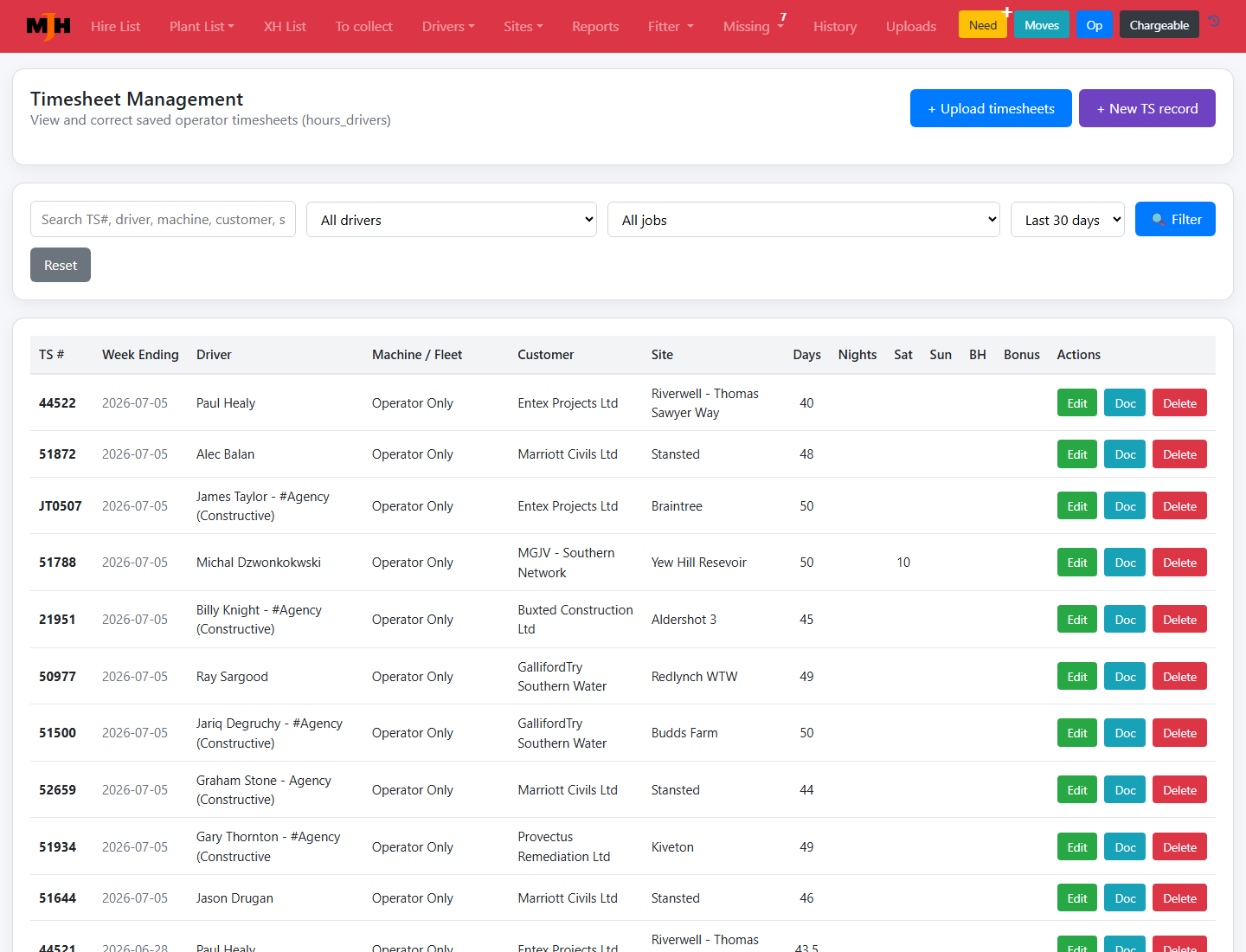Viewport: 1246px width, 952px height.
Task: Edit timesheet 50977 for Ray Sargood
Action: (x=1077, y=677)
